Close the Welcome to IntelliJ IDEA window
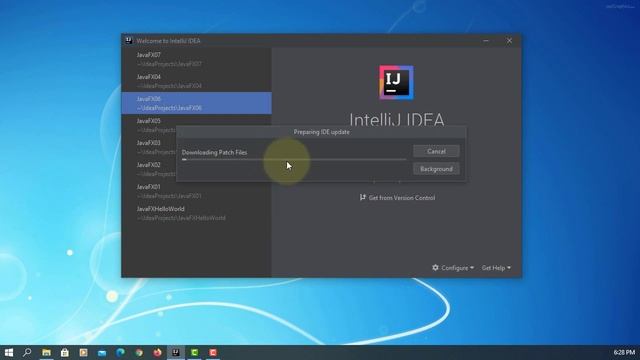Viewport: 640px width, 360px height. pos(509,40)
